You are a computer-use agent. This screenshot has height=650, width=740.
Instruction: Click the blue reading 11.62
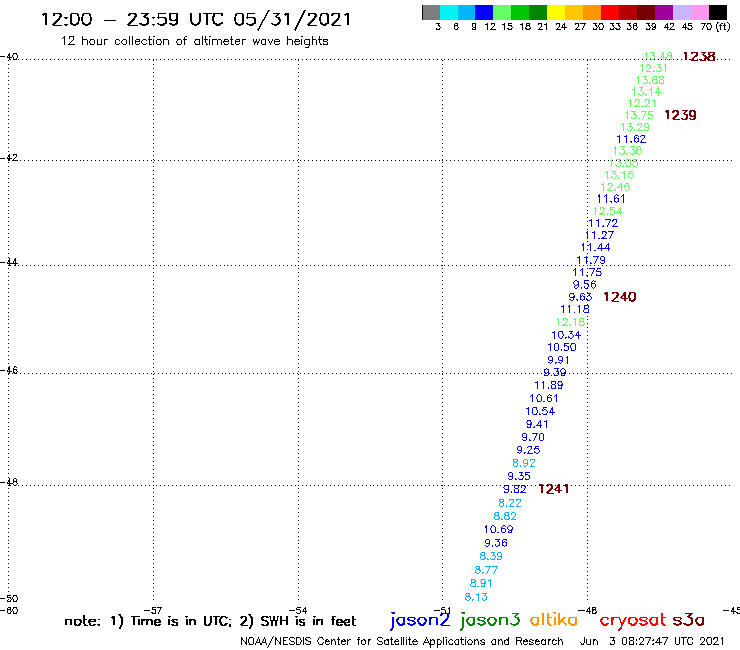coord(631,139)
